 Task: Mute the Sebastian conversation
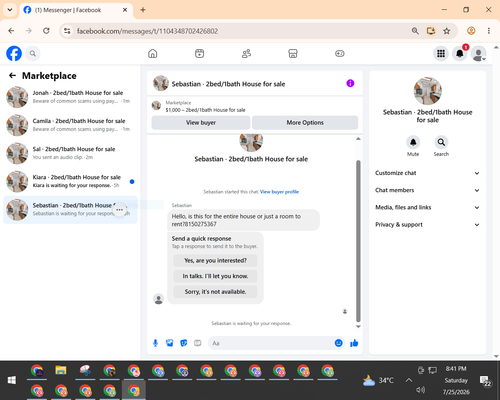coord(413,142)
